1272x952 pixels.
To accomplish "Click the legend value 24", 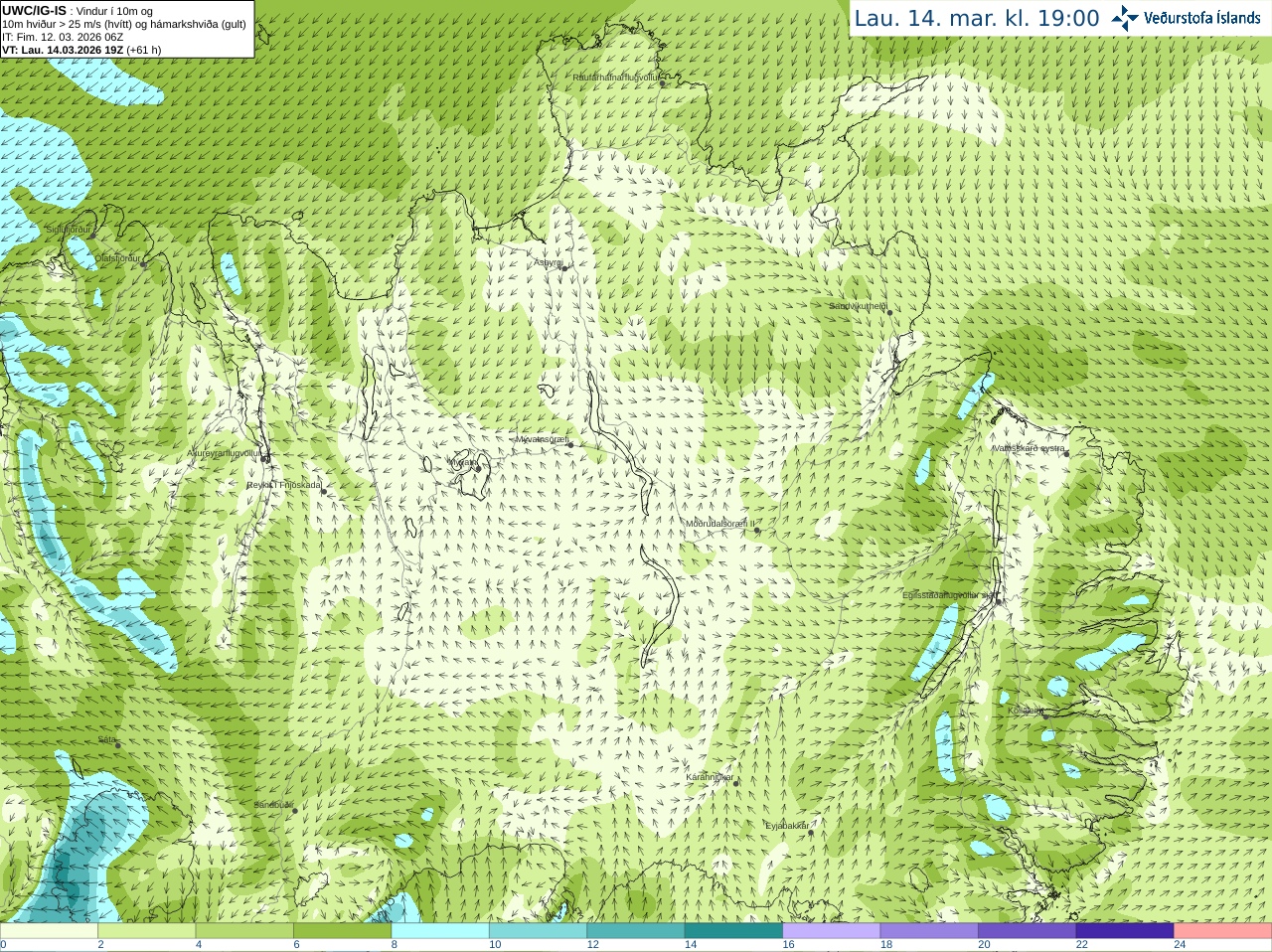I will point(1180,945).
